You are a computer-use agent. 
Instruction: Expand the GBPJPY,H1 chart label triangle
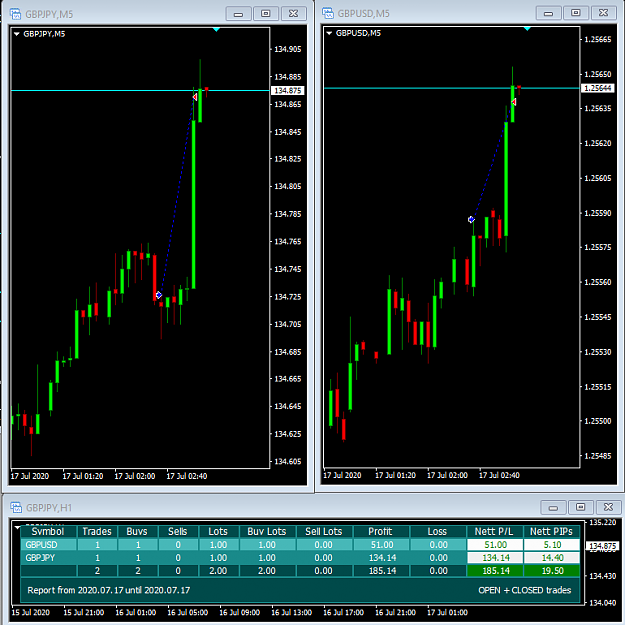(17, 527)
